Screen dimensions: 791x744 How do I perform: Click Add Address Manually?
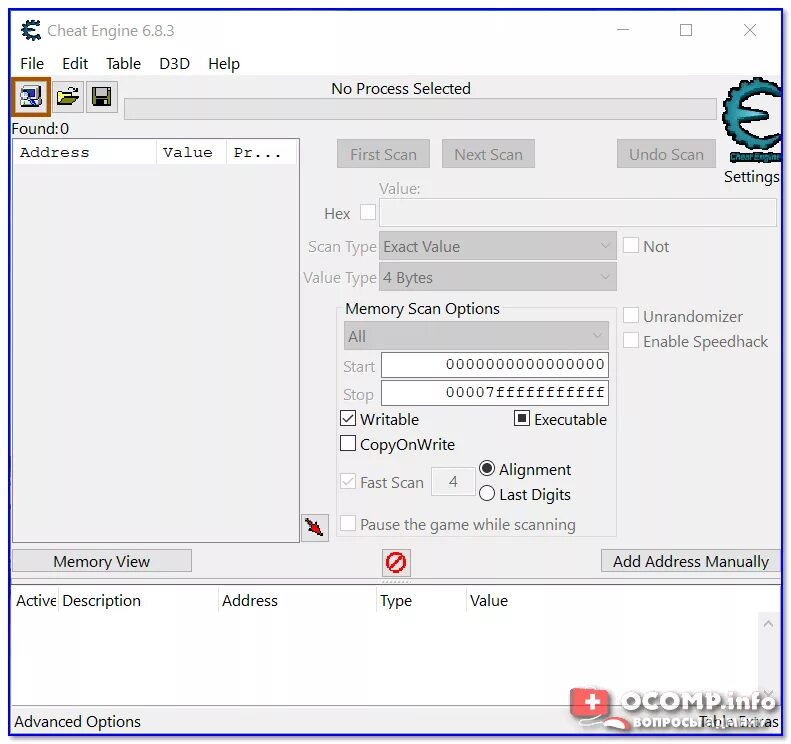pyautogui.click(x=691, y=561)
